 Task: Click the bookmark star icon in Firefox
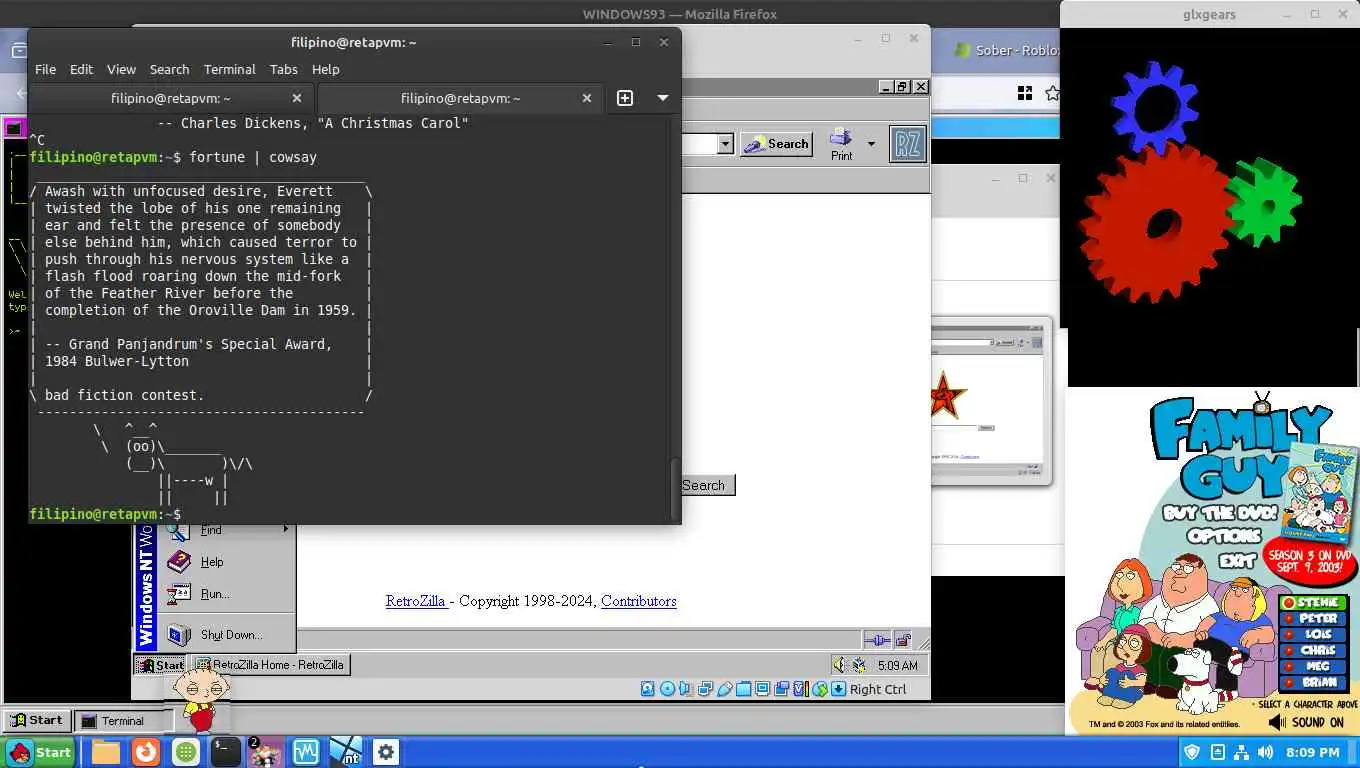(1051, 93)
